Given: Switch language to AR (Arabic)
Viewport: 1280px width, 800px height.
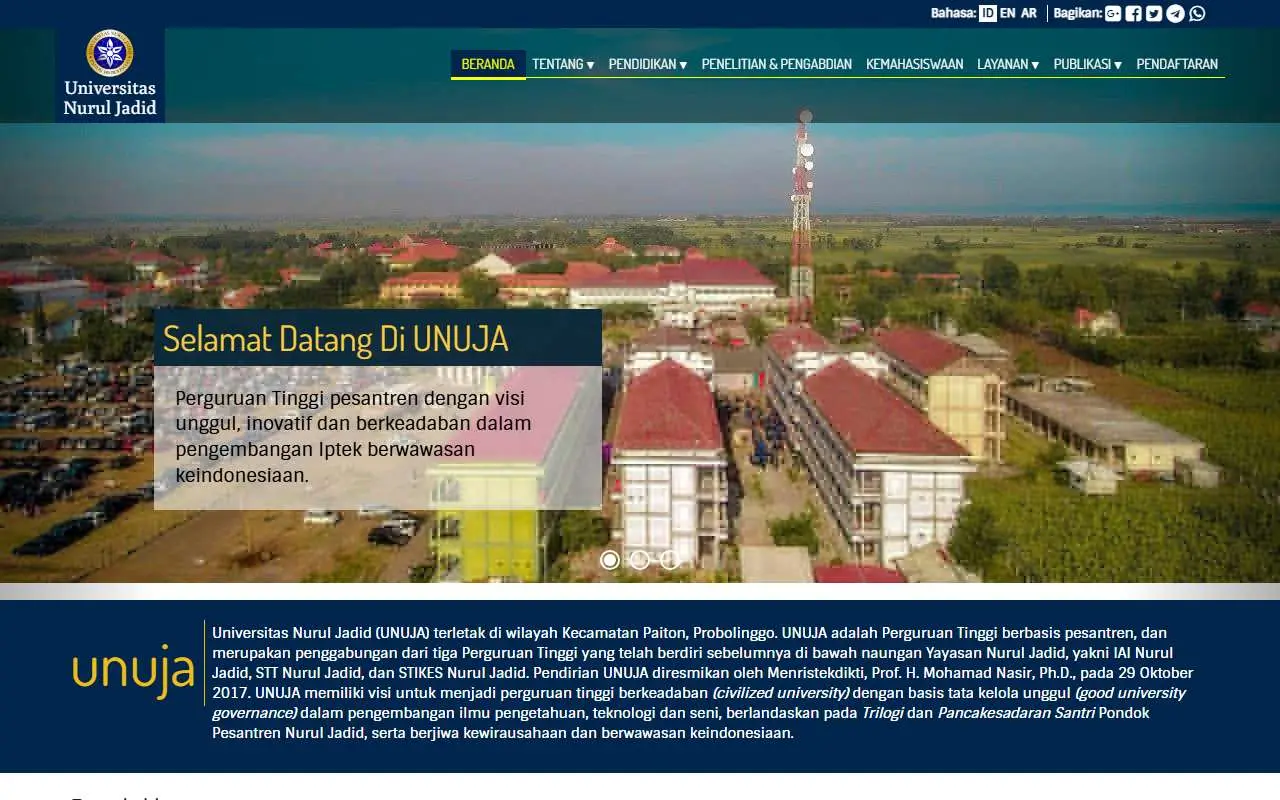Looking at the screenshot, I should (1028, 13).
